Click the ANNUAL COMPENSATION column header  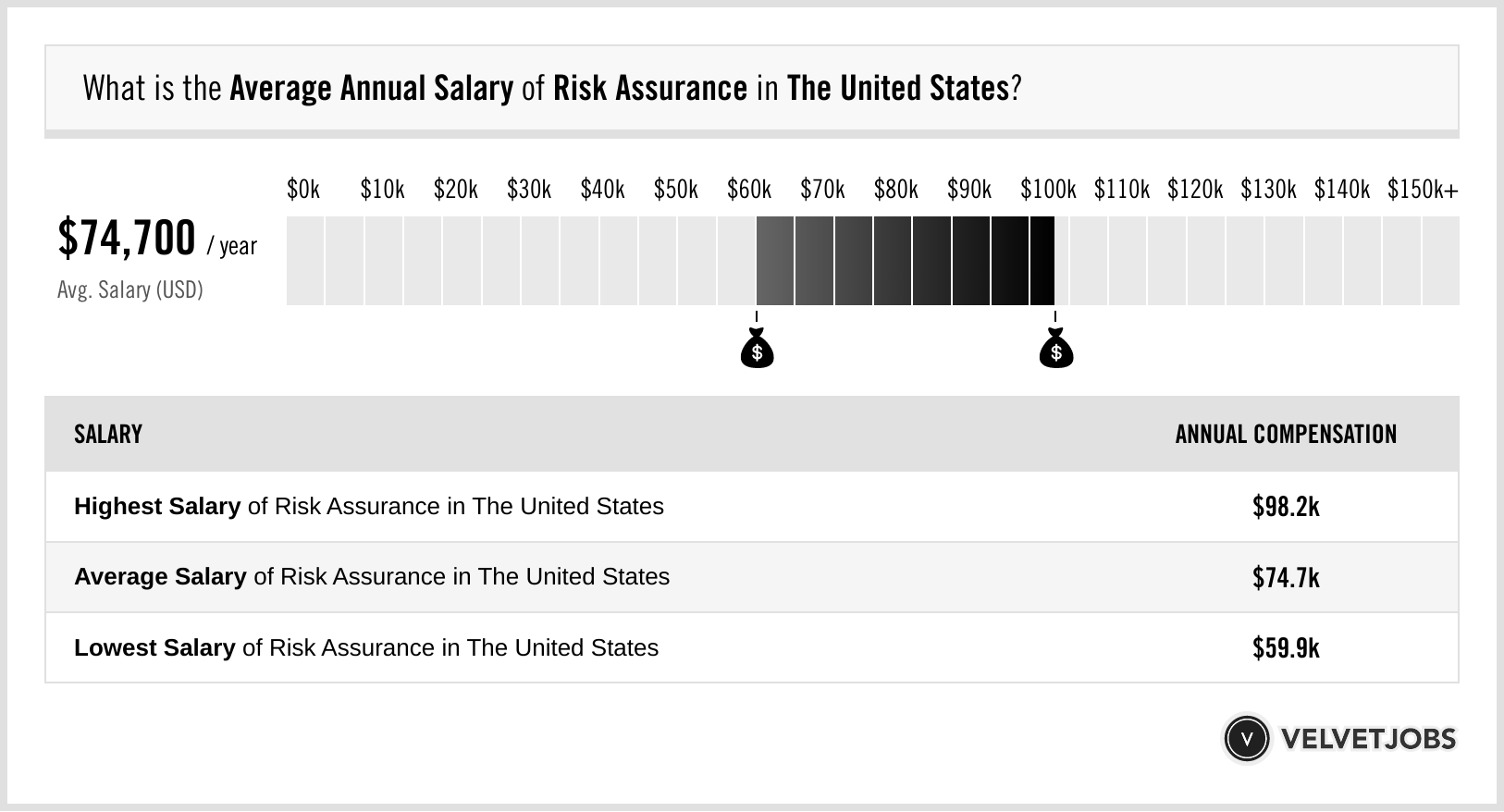1286,435
